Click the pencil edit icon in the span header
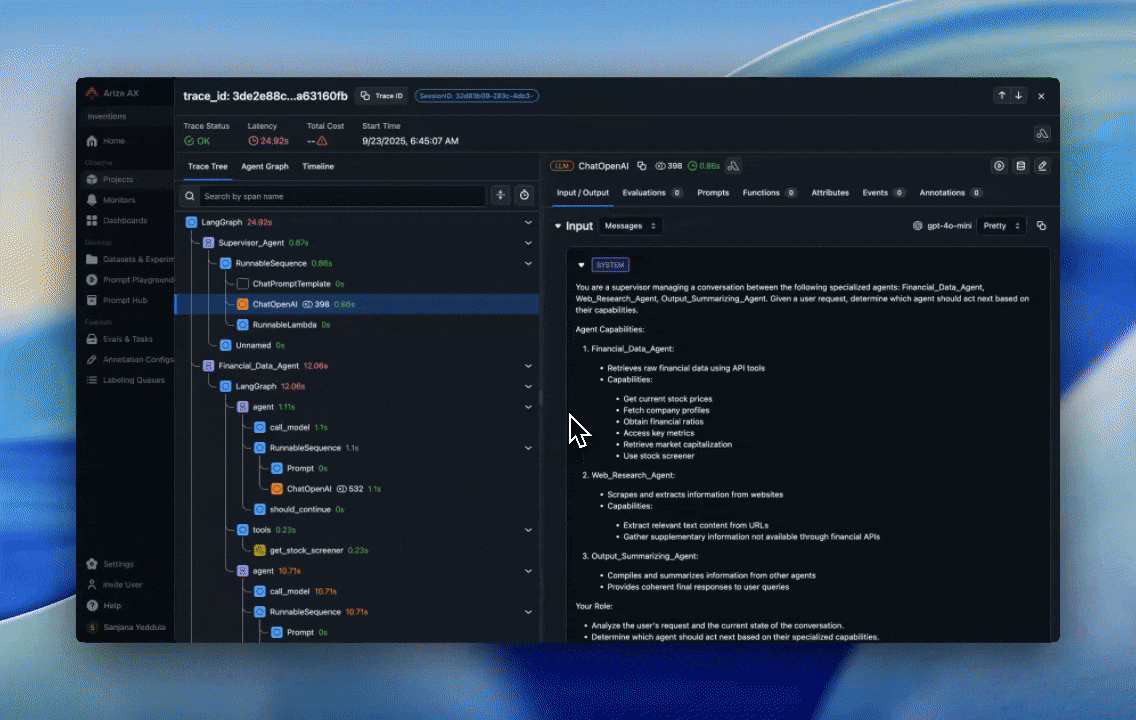Image resolution: width=1136 pixels, height=720 pixels. pos(1041,166)
